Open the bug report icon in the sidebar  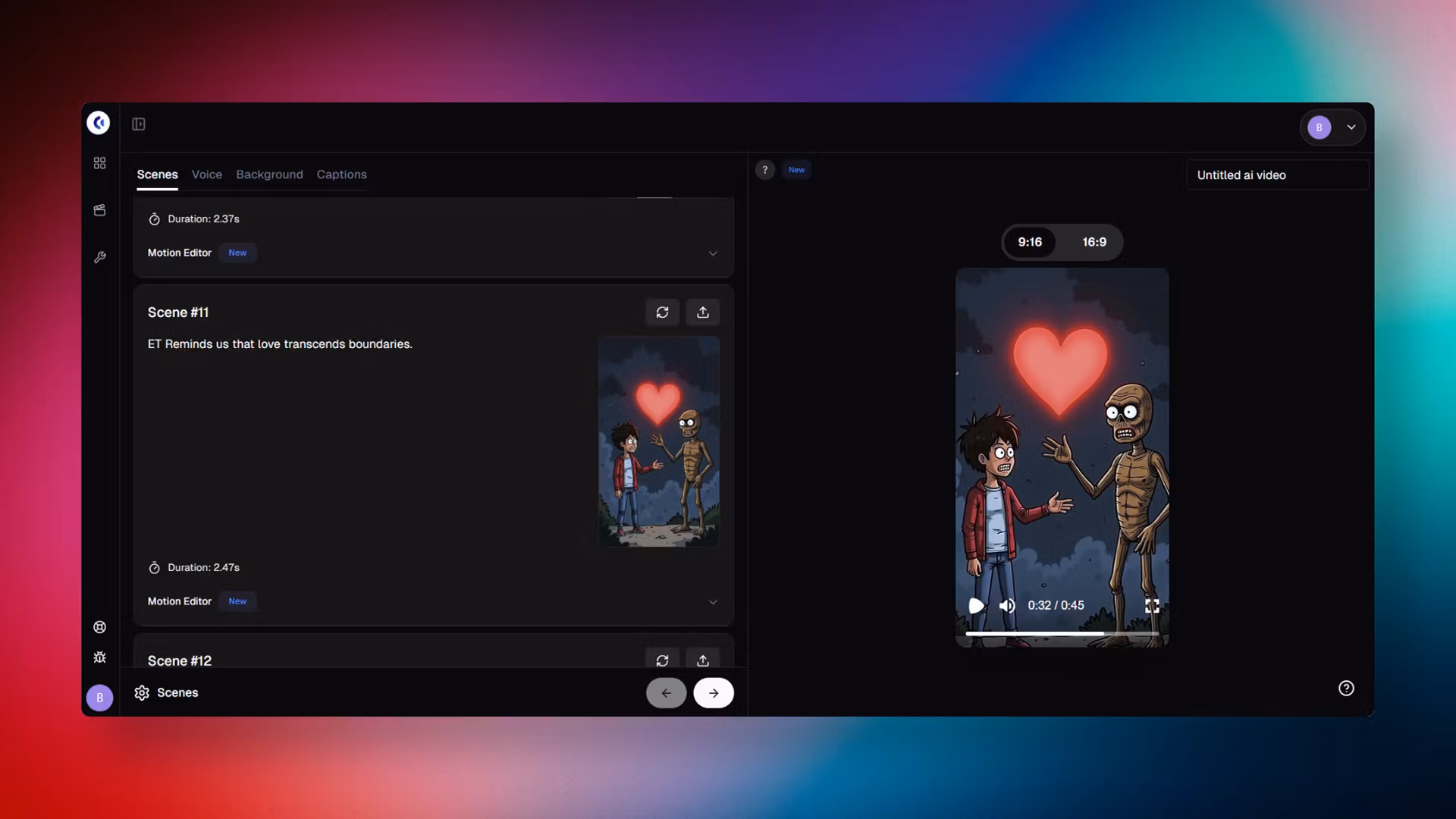(99, 657)
